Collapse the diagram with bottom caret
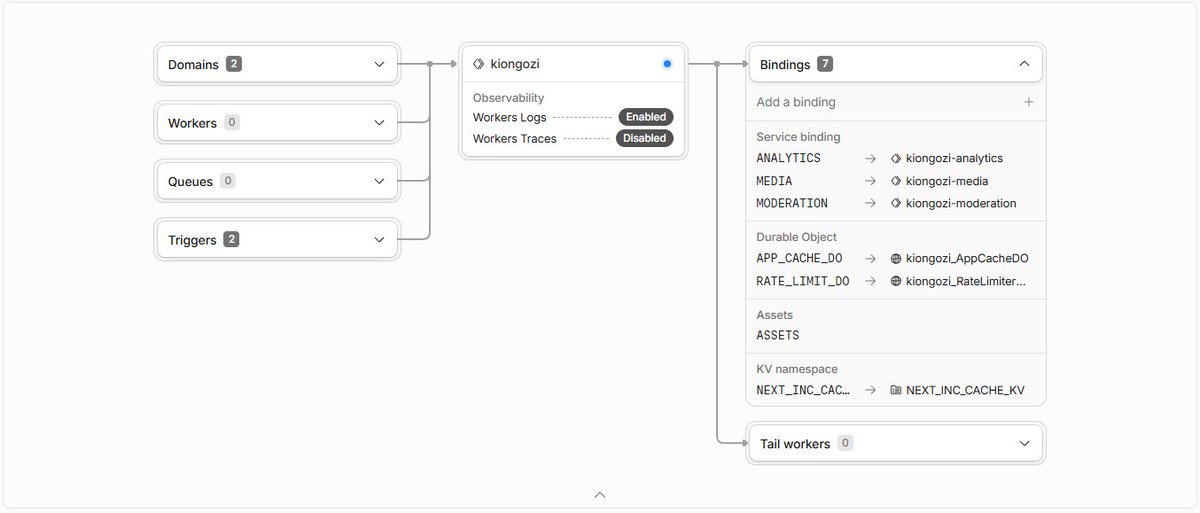The height and width of the screenshot is (513, 1200). point(599,494)
